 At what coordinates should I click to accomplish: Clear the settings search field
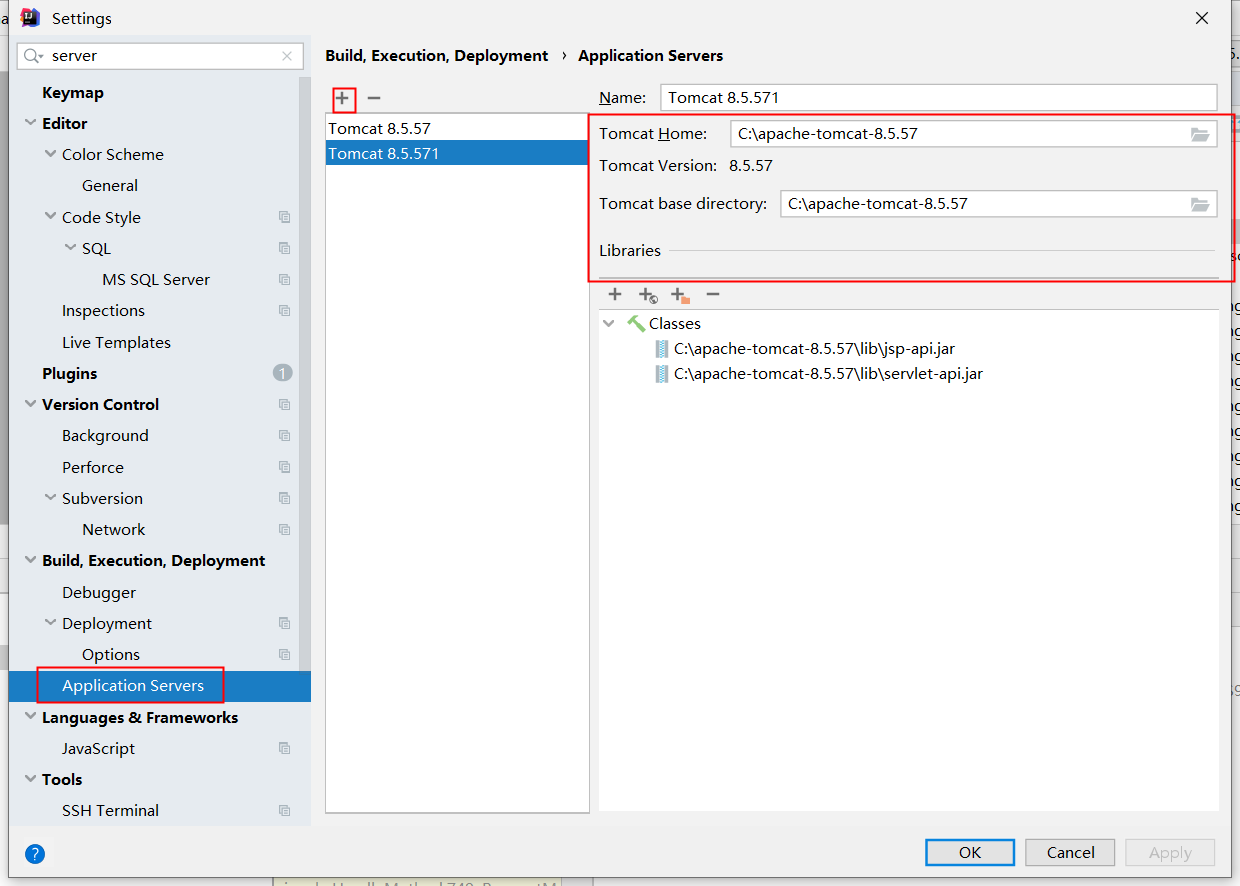click(287, 56)
